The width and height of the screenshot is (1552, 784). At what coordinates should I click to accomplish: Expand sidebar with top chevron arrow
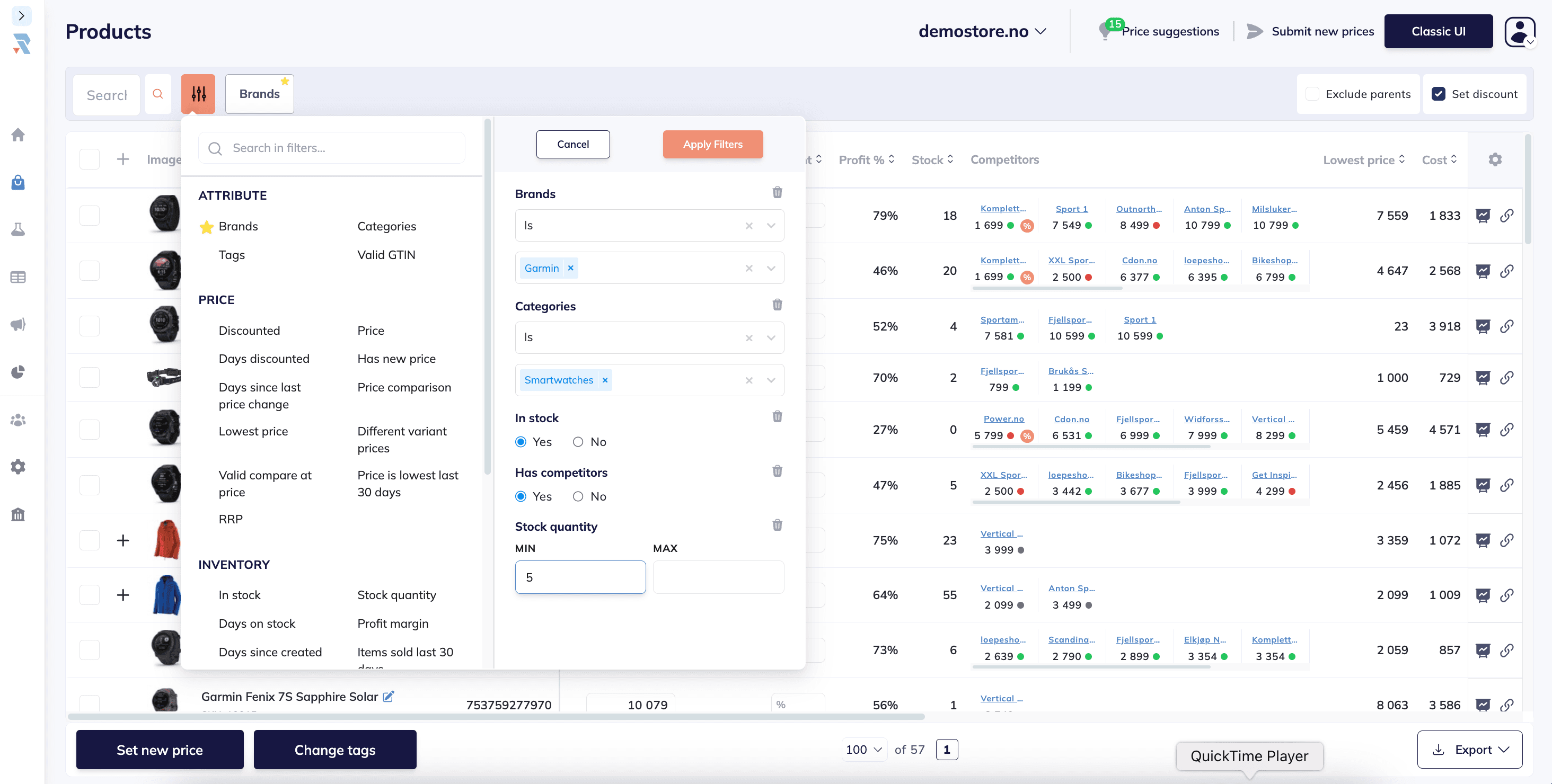pos(21,16)
